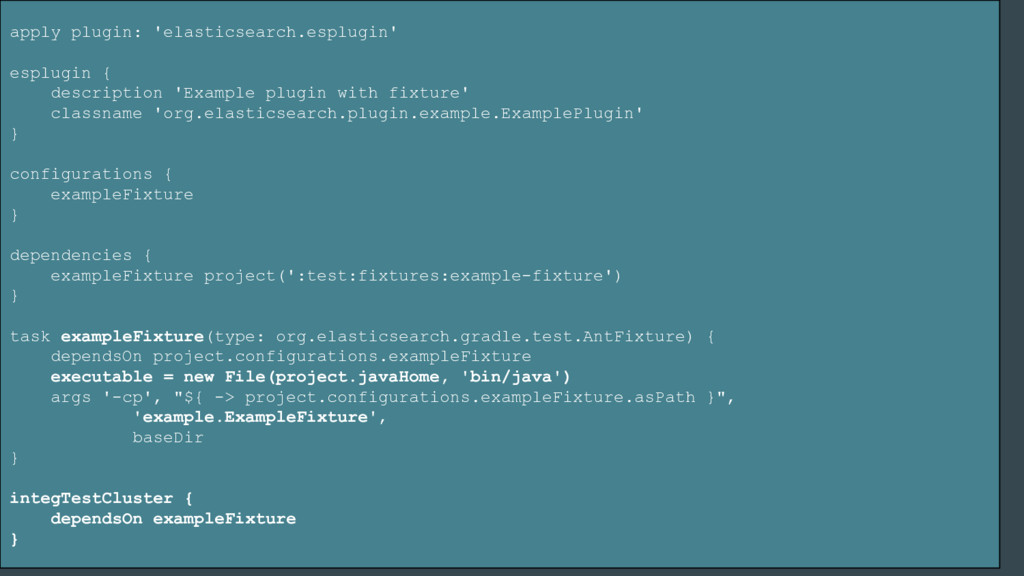
Task: Click the 'baseDir' argument
Action: 167,437
